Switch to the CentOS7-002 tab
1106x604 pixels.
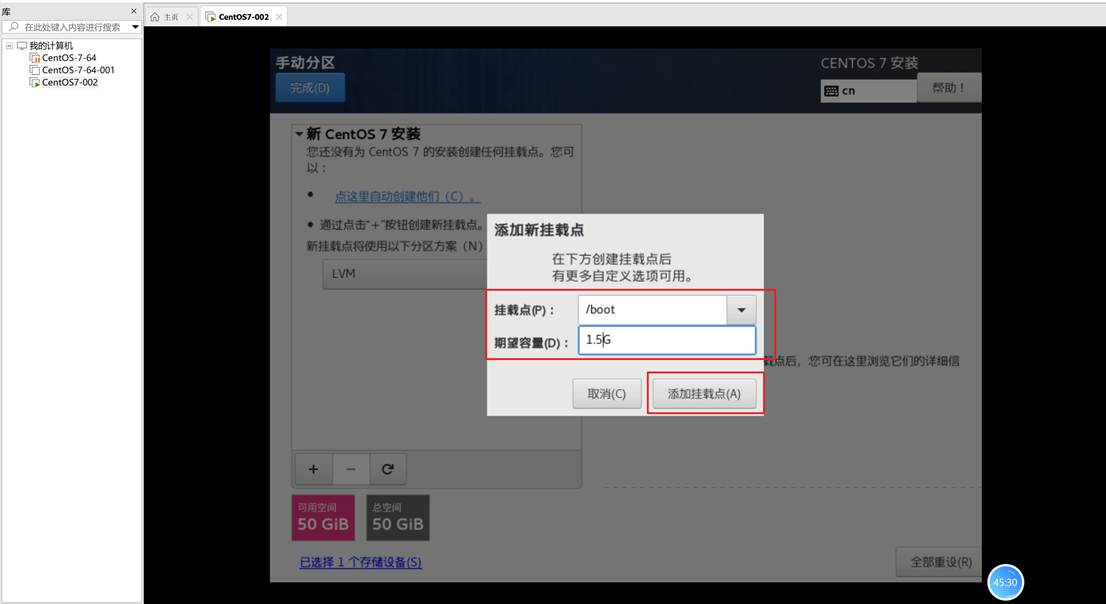pos(243,17)
